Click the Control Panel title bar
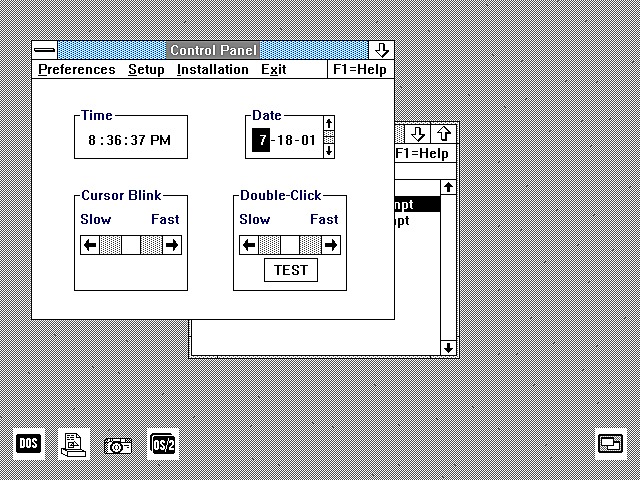 (x=213, y=50)
